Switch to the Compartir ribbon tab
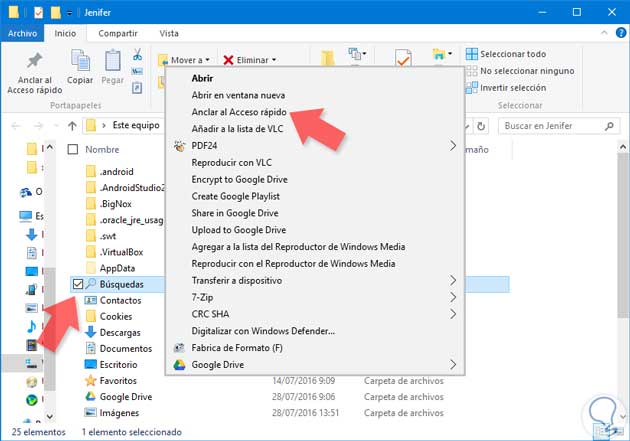 tap(118, 33)
